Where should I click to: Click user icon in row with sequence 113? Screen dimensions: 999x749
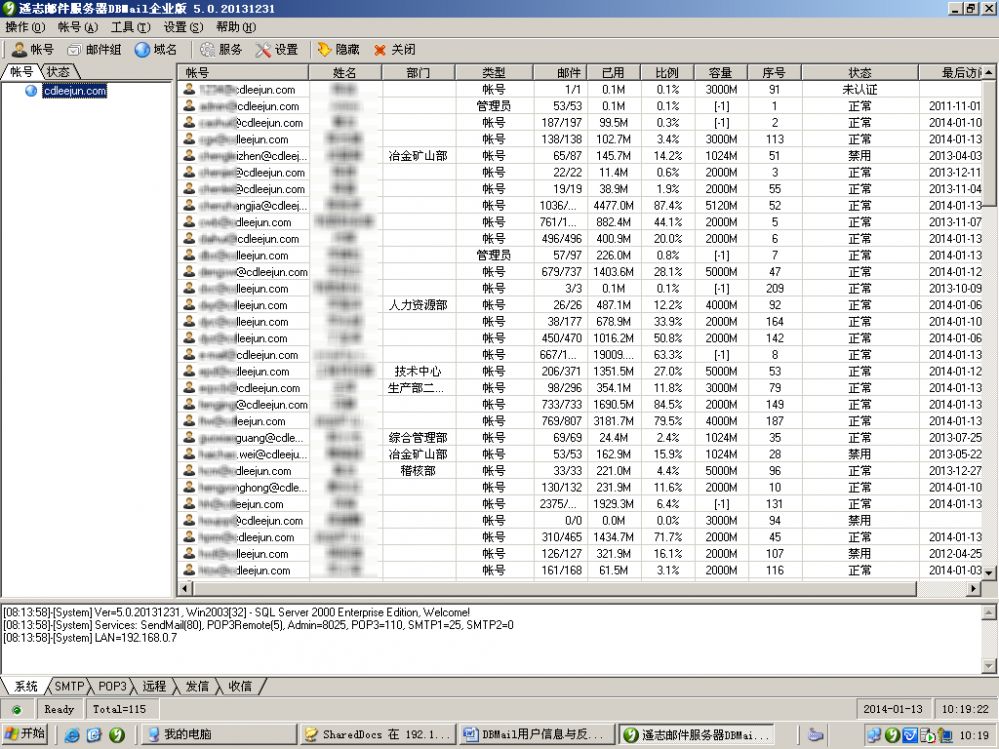pos(189,139)
